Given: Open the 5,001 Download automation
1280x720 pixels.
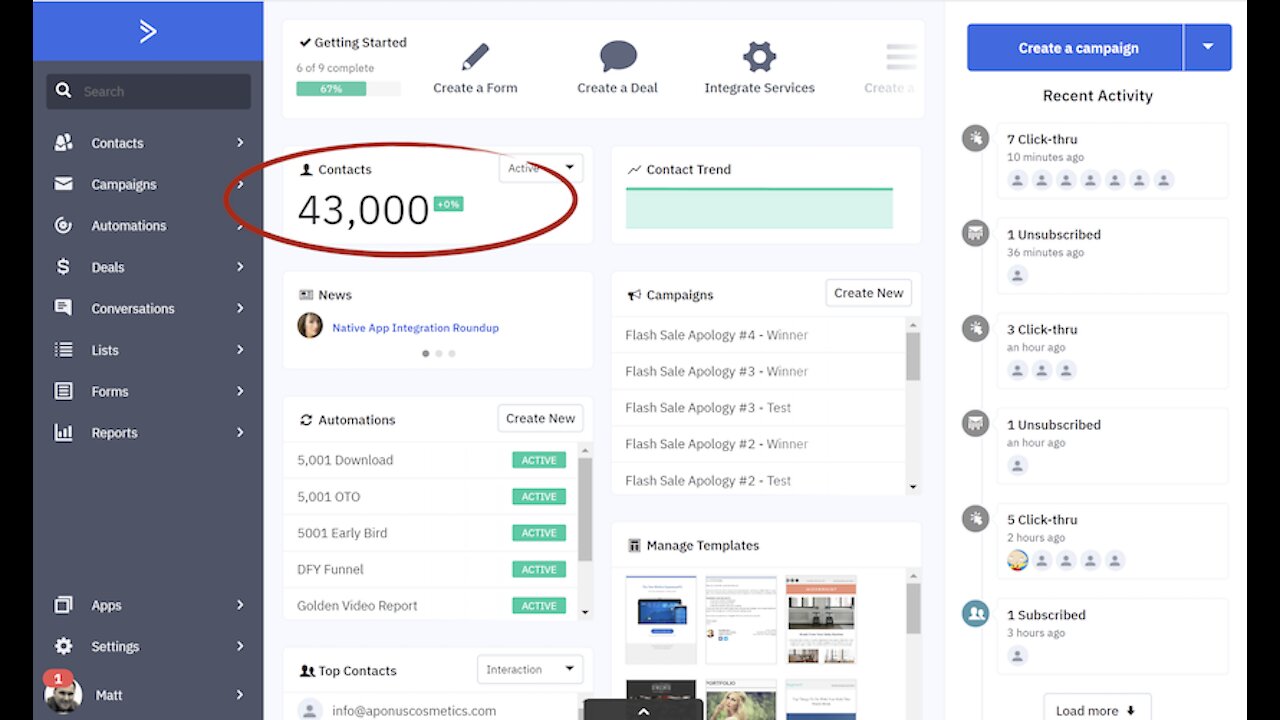Looking at the screenshot, I should [x=345, y=460].
